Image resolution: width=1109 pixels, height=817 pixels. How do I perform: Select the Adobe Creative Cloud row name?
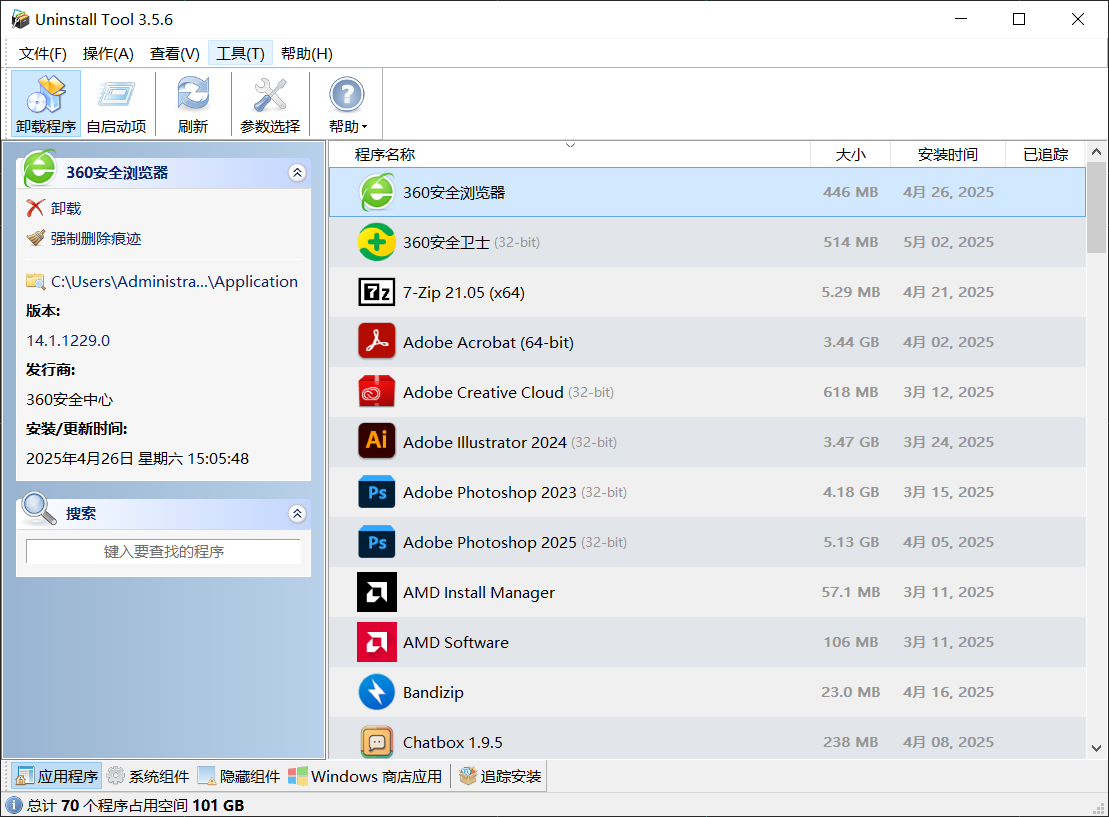click(483, 393)
